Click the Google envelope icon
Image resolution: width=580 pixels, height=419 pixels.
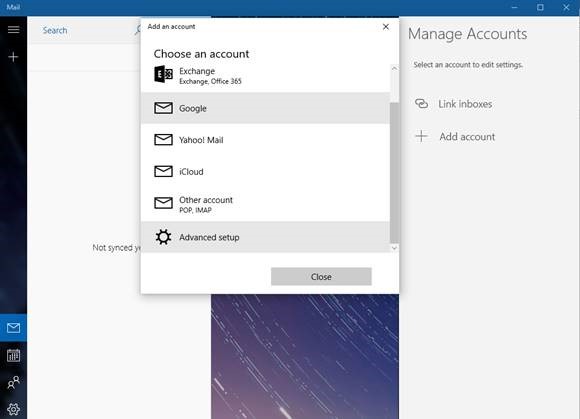tap(163, 108)
